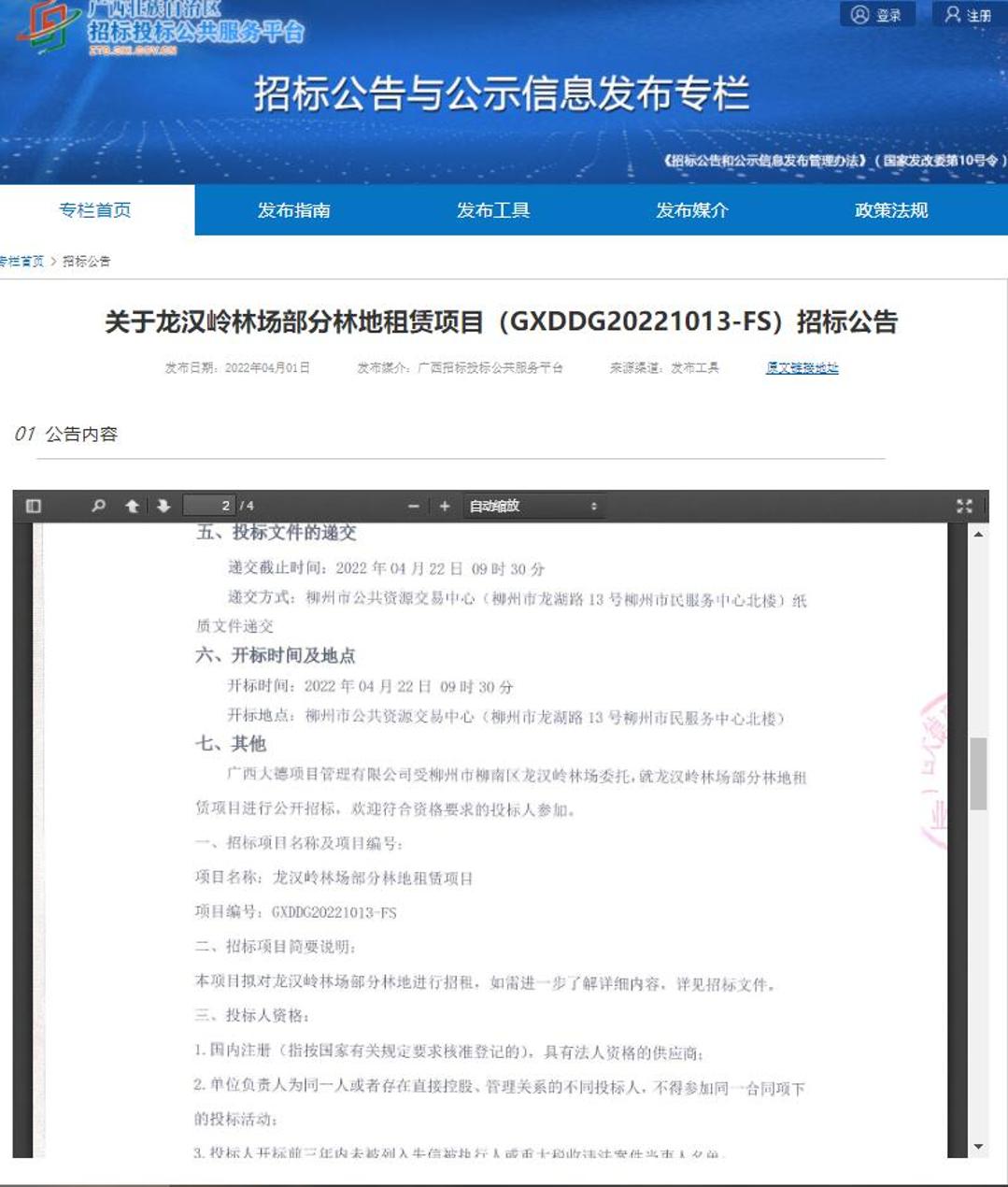Image resolution: width=1008 pixels, height=1187 pixels.
Task: Click the 登录 login button
Action: coord(877,15)
